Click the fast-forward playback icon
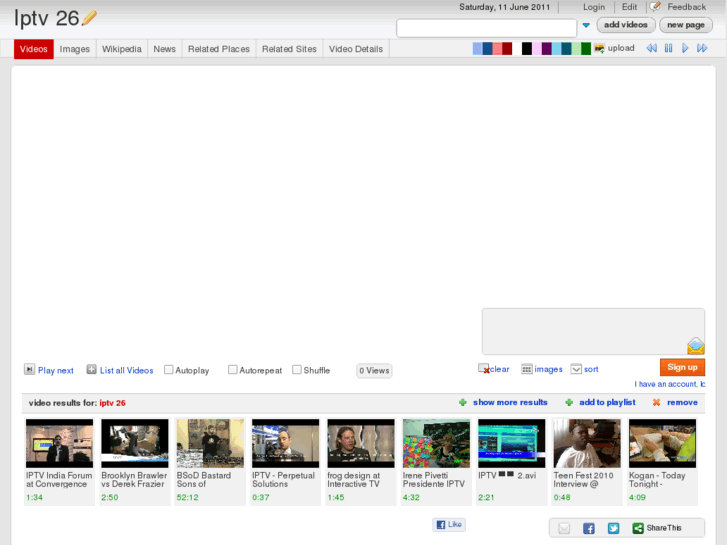This screenshot has width=727, height=545. tap(702, 48)
